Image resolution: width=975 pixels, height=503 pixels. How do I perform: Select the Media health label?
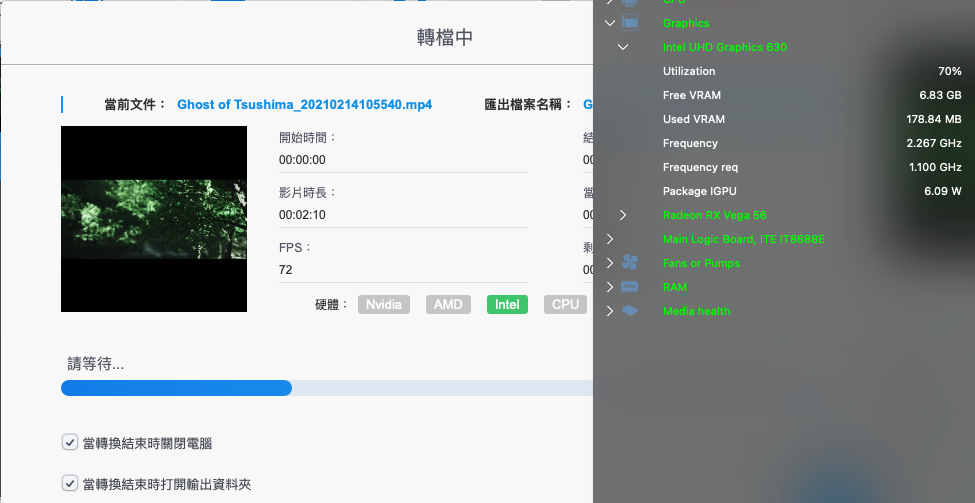pos(696,311)
